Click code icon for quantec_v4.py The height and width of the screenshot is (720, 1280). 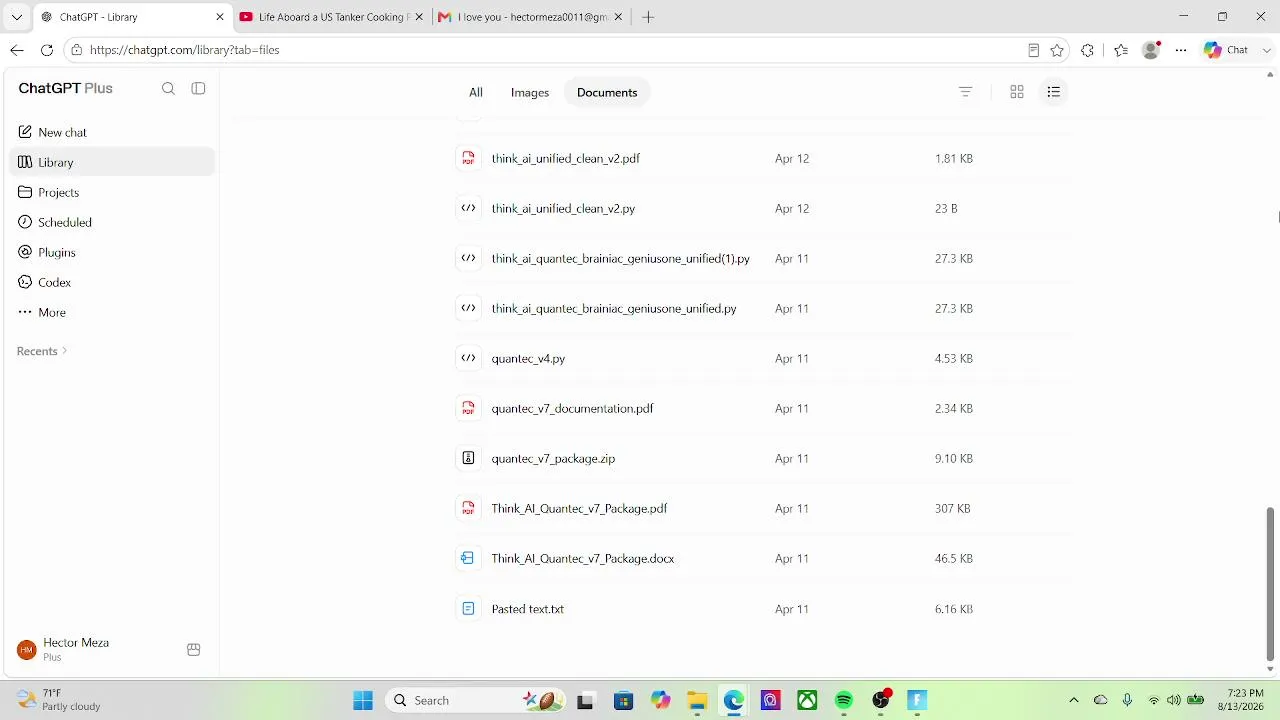pos(468,358)
